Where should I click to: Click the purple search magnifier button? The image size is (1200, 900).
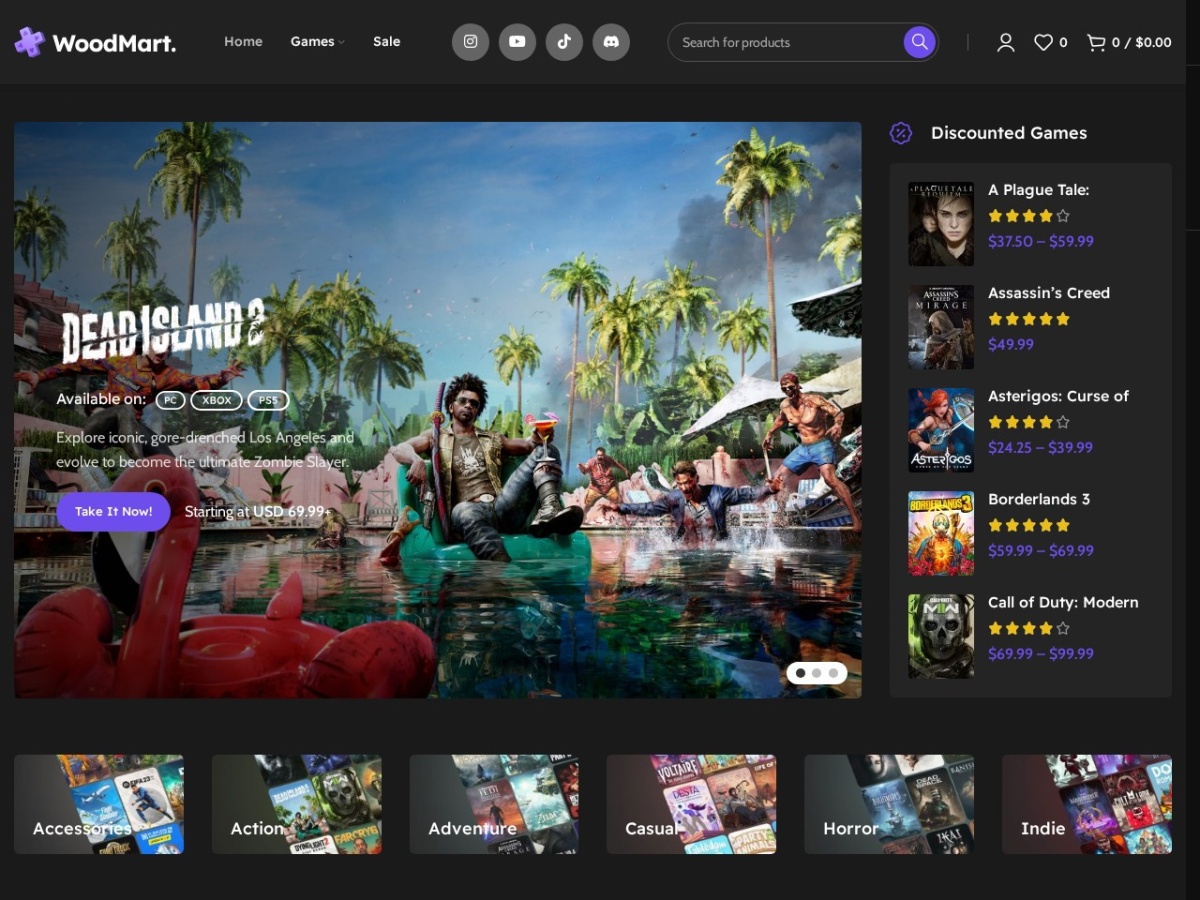pyautogui.click(x=919, y=42)
